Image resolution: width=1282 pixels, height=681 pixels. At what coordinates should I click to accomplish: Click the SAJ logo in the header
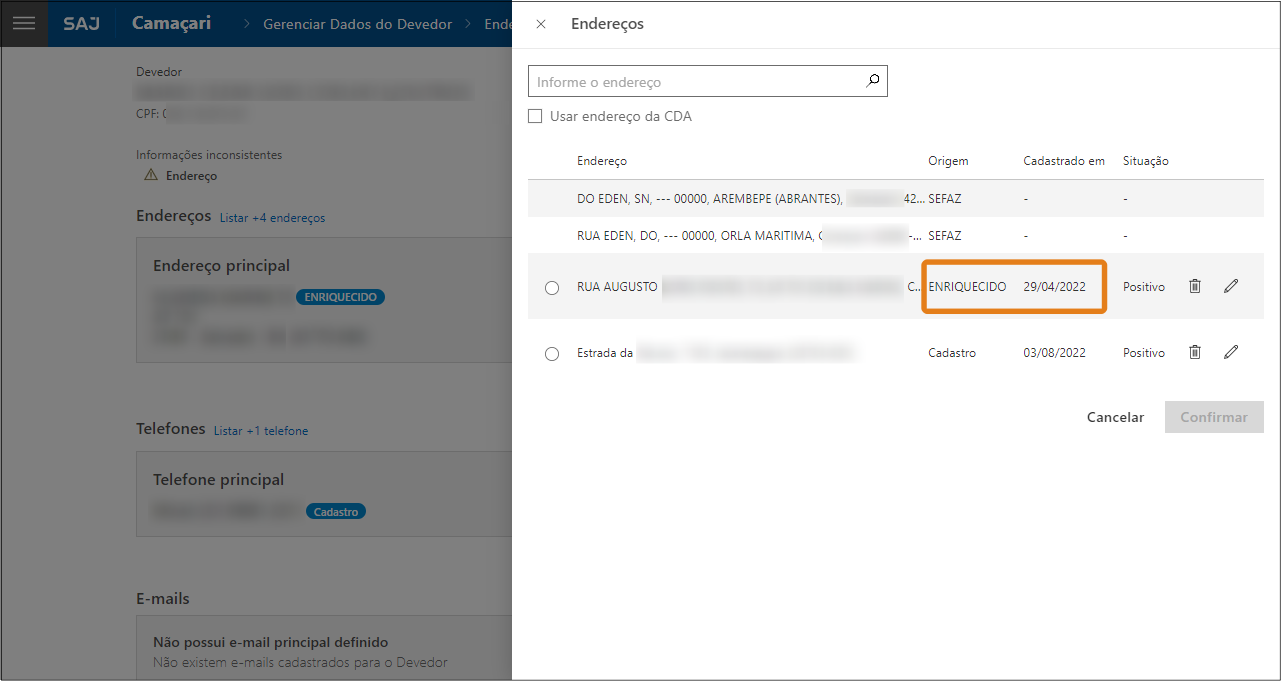[82, 24]
